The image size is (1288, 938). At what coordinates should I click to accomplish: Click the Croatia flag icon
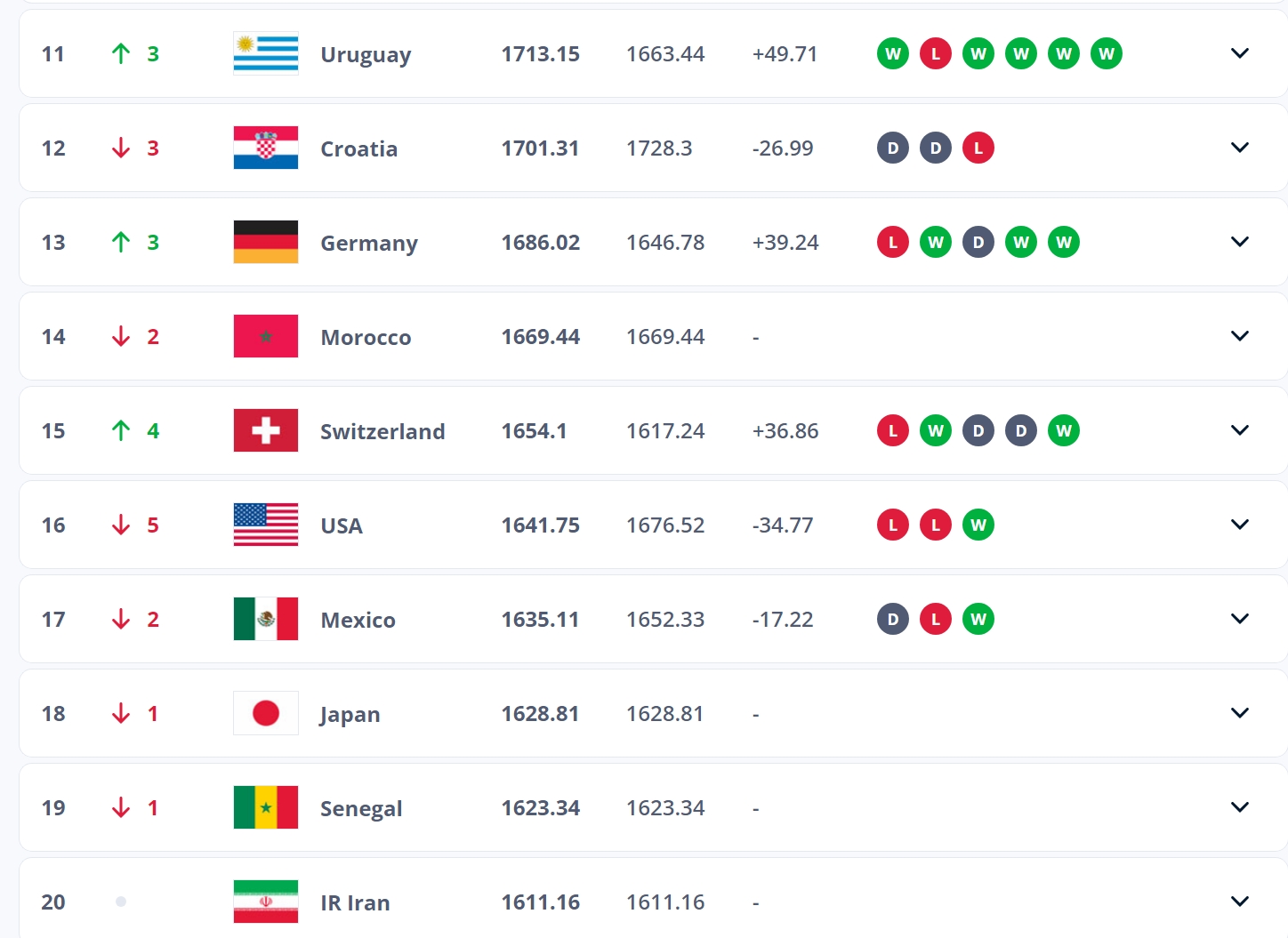265,148
